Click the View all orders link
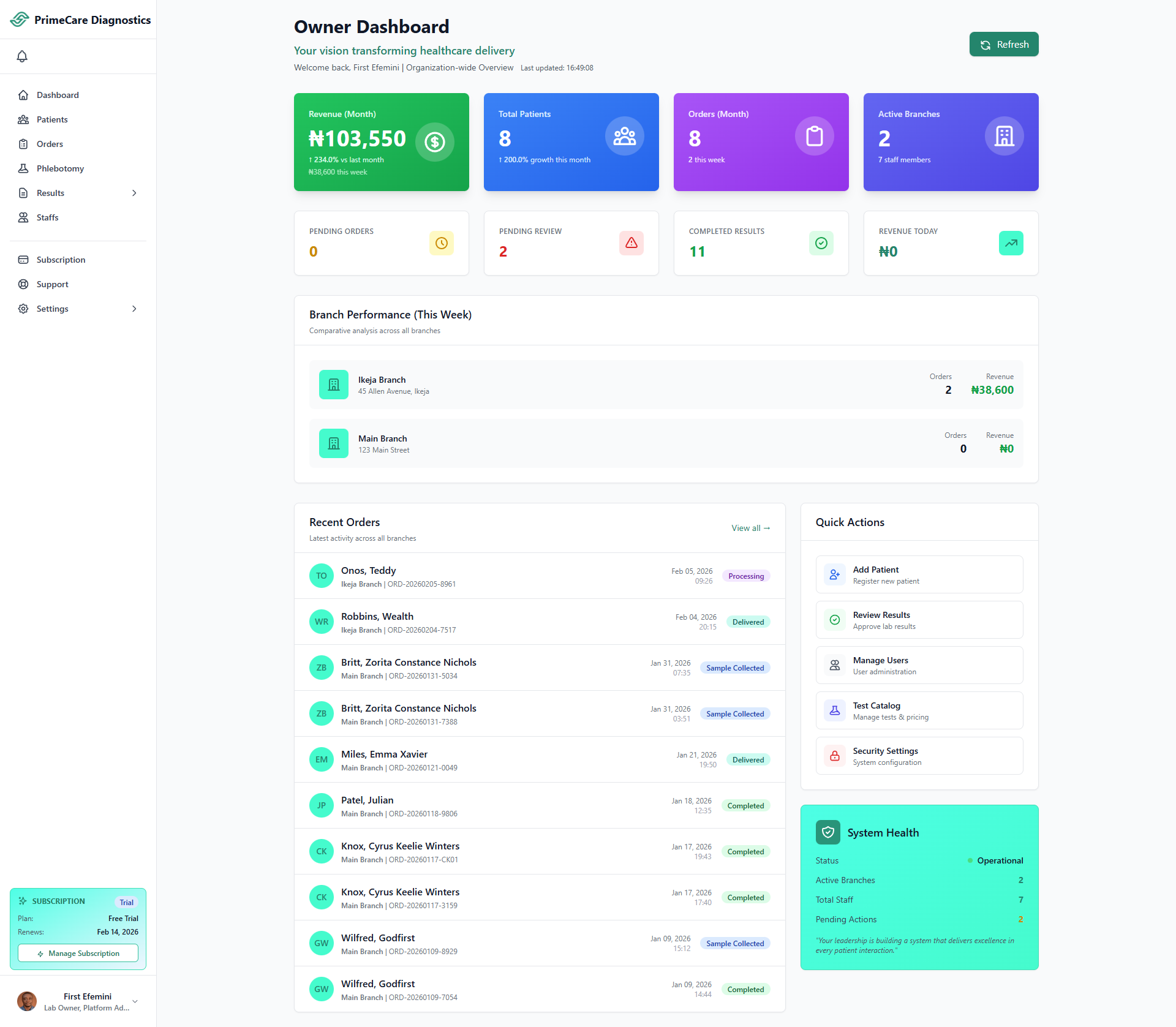This screenshot has width=1176, height=1027. coord(750,528)
